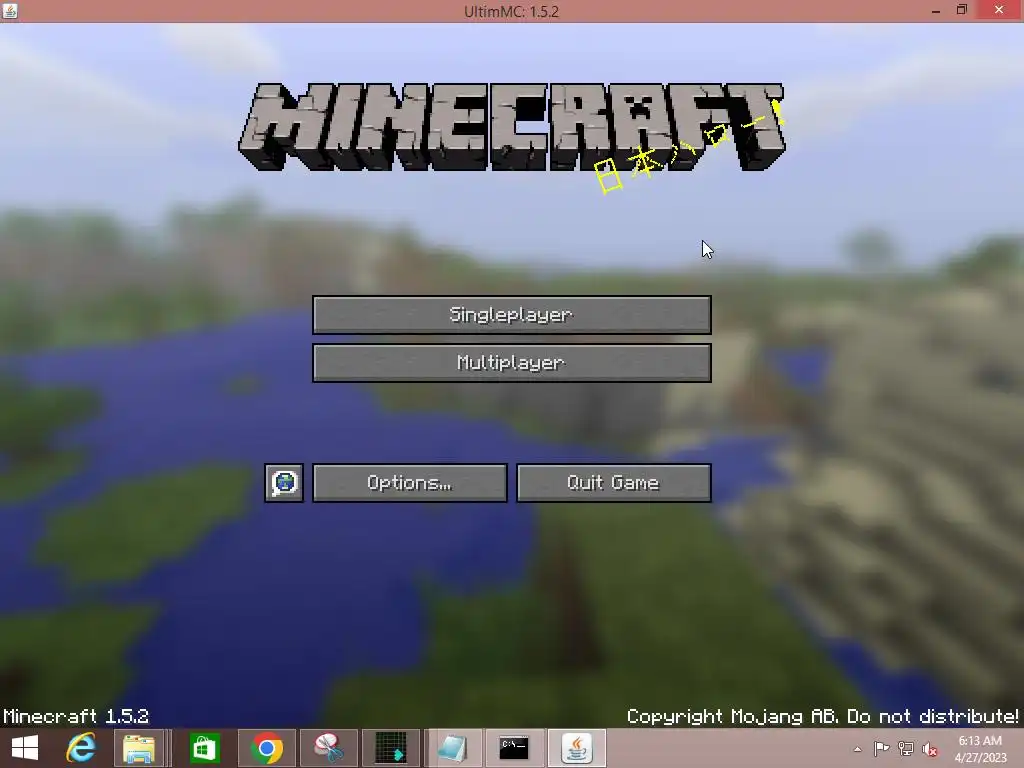The width and height of the screenshot is (1024, 768).
Task: Restore down the UltimMC window
Action: [x=962, y=10]
